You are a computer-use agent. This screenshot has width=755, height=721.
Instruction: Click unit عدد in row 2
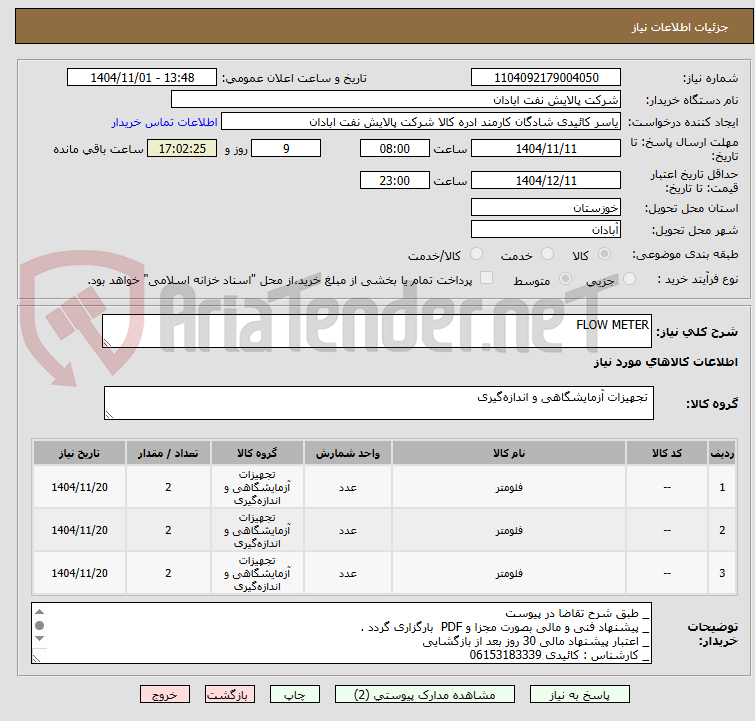pyautogui.click(x=348, y=530)
